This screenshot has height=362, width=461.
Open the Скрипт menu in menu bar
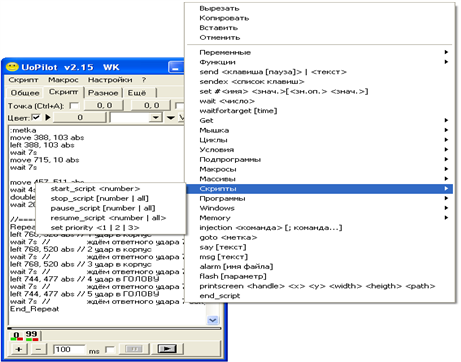(x=23, y=80)
